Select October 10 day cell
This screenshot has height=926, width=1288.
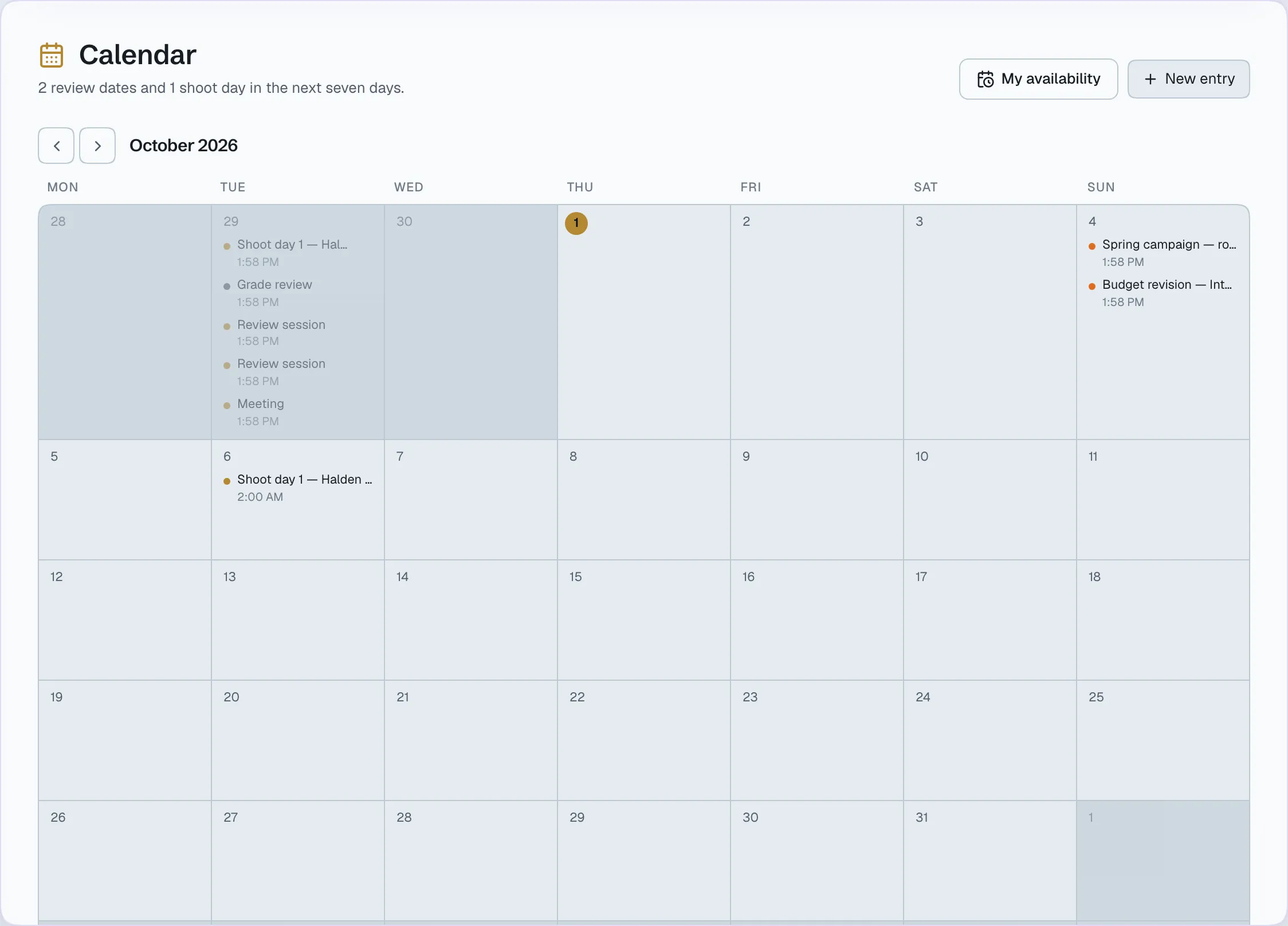click(990, 500)
